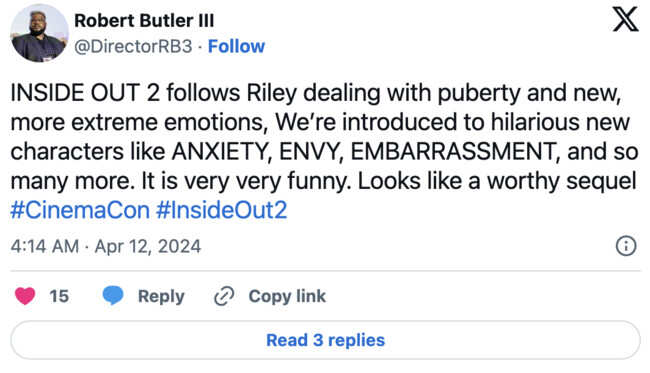The image size is (650, 373).
Task: Click the 15 likes count
Action: [59, 296]
